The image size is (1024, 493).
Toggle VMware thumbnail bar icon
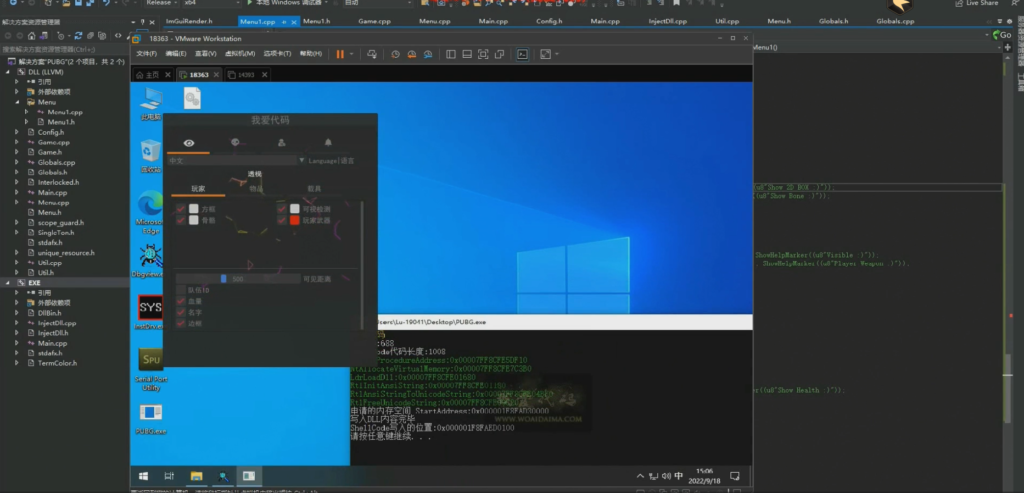(x=467, y=54)
